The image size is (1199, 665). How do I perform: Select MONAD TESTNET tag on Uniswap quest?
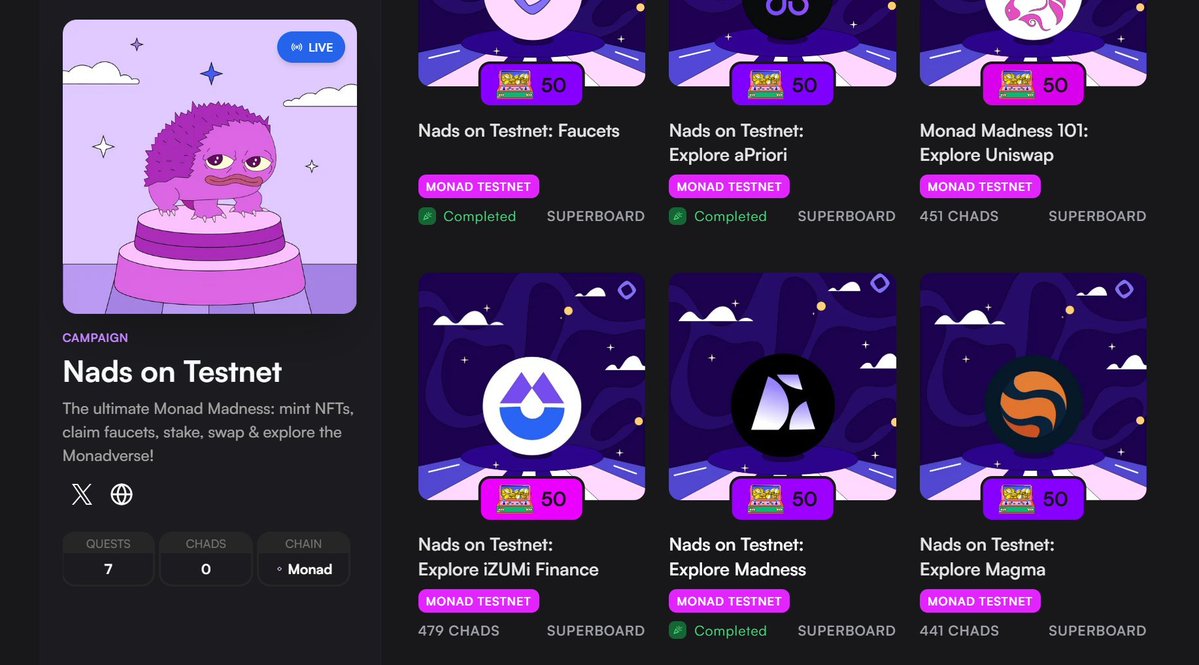[980, 187]
